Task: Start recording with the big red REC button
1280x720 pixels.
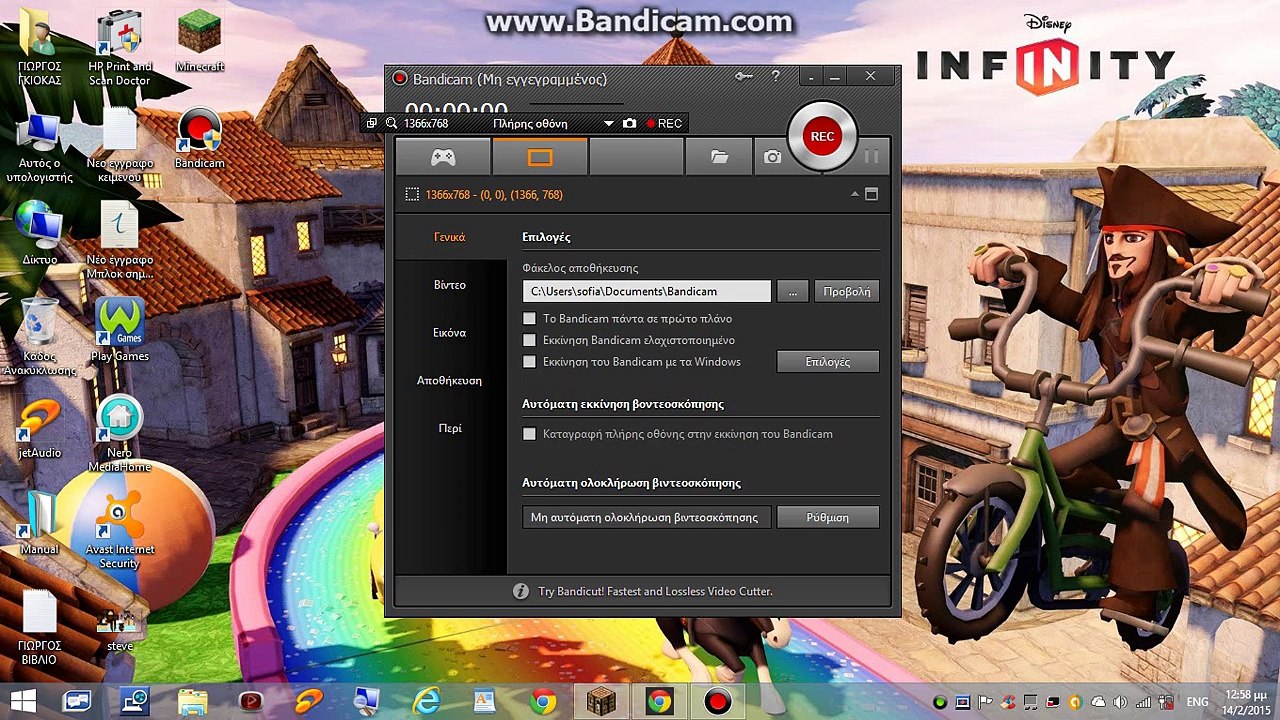Action: pos(822,137)
